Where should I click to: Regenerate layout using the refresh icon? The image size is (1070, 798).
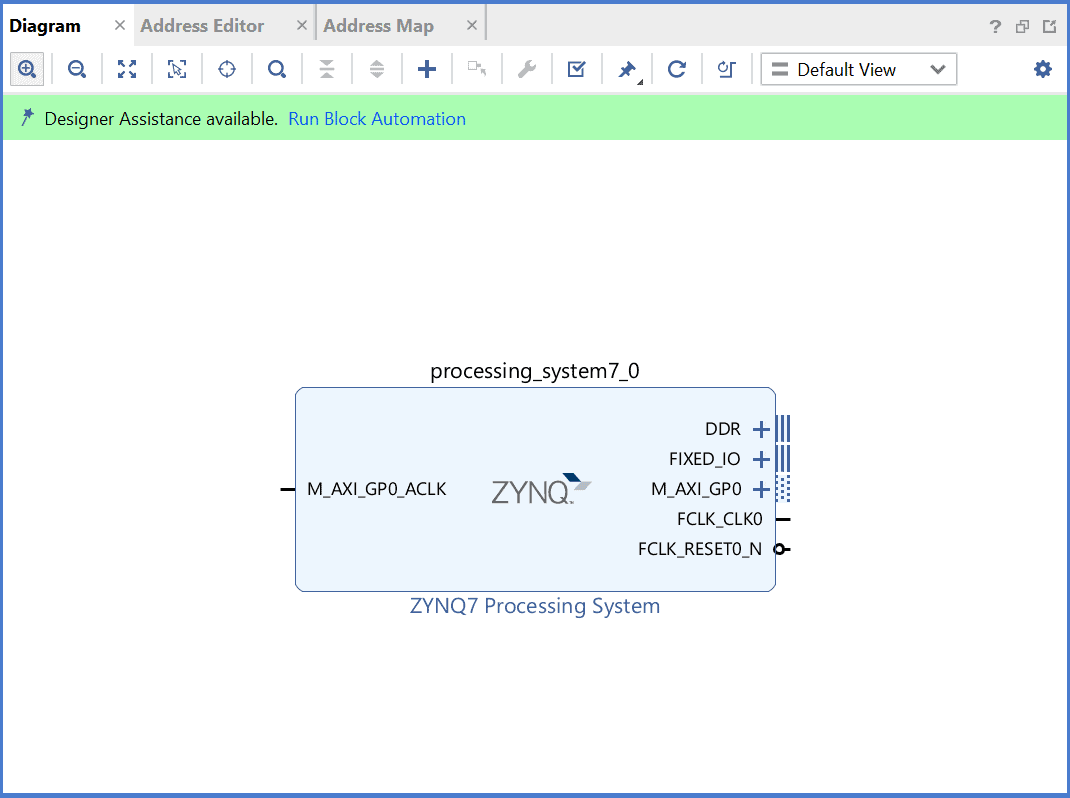point(677,69)
